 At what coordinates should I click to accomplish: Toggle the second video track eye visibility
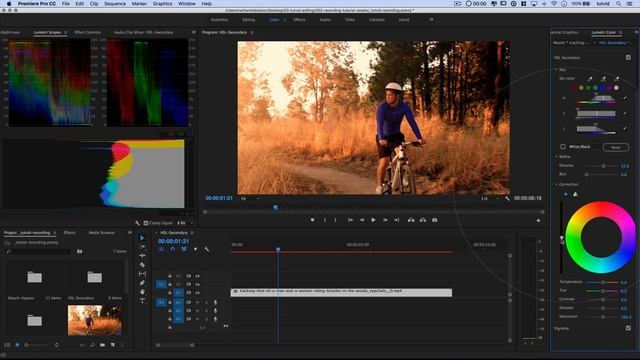198,284
